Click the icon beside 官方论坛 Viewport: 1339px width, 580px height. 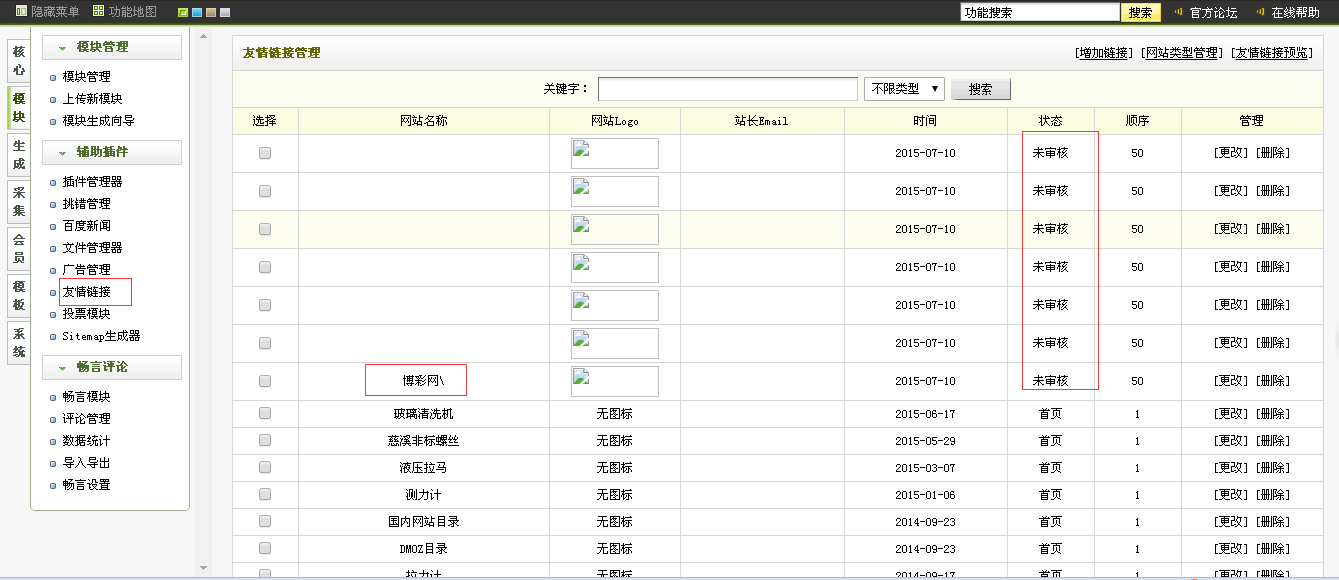pos(1178,13)
